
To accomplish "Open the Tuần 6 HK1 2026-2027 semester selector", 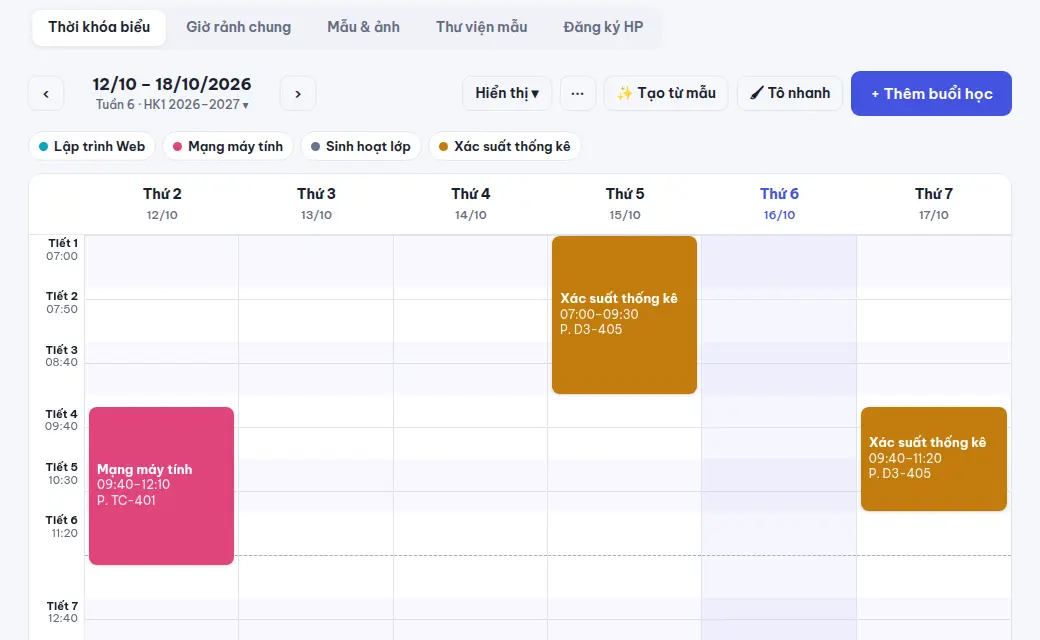I will pos(172,105).
